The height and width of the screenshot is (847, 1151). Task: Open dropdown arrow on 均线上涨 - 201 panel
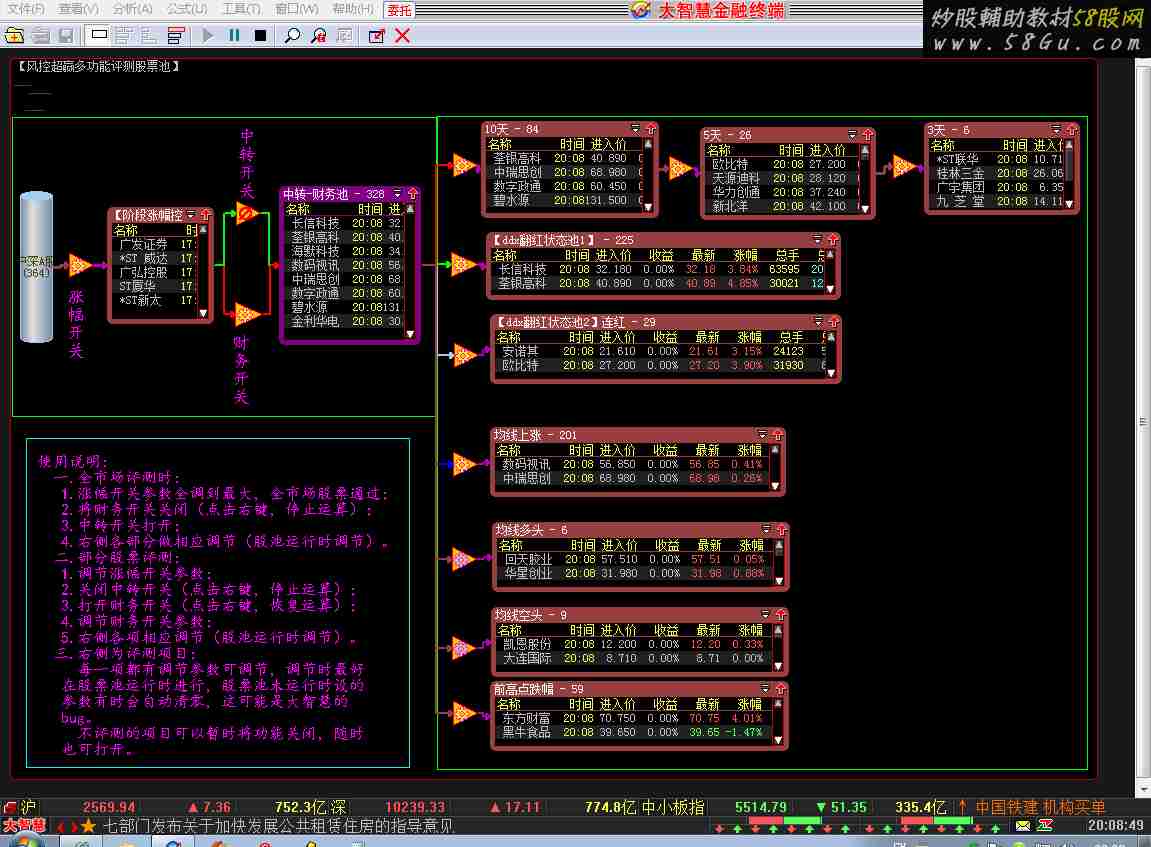click(x=762, y=435)
